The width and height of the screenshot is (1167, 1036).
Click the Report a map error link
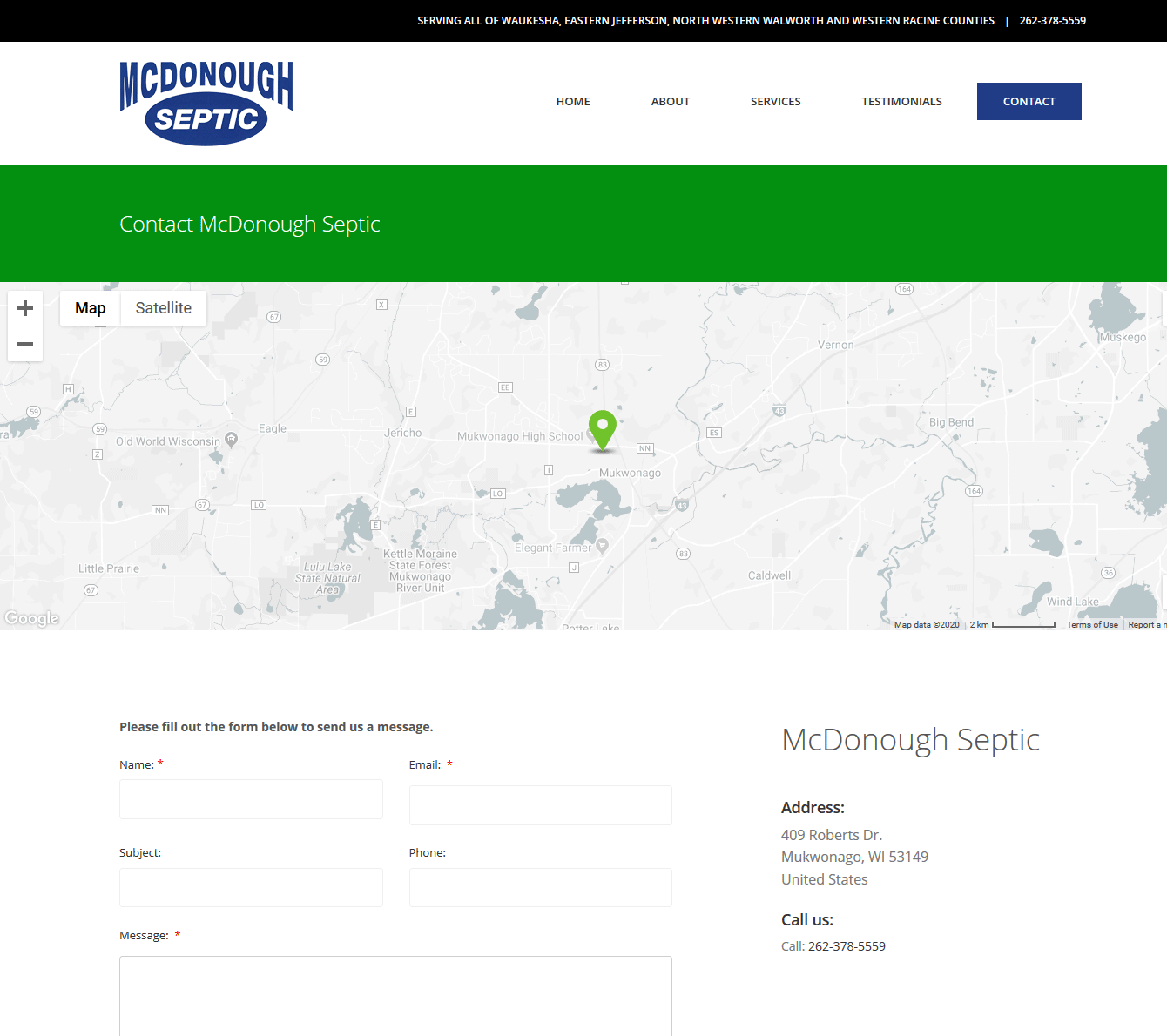(x=1147, y=625)
